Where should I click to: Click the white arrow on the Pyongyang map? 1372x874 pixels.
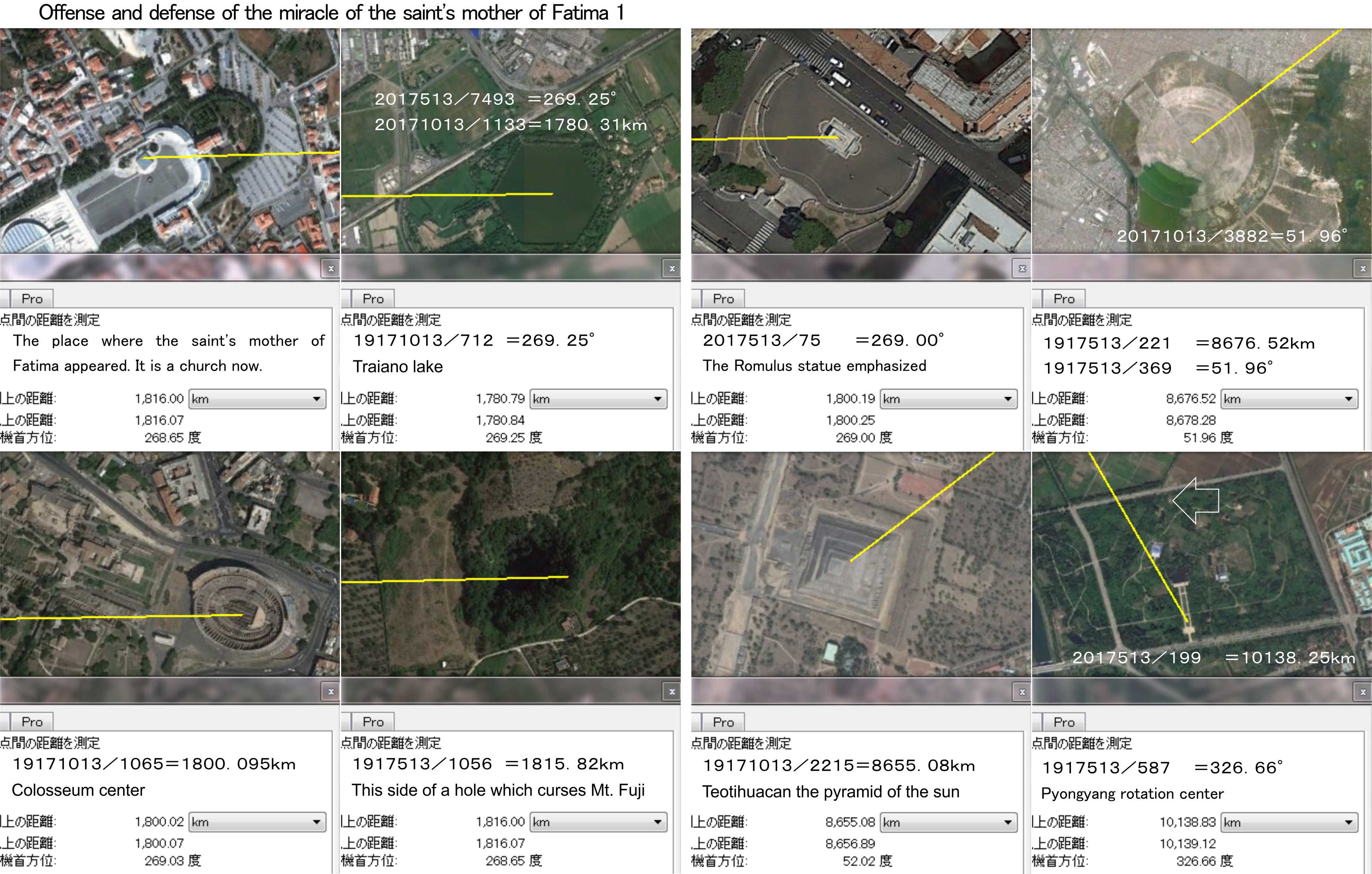[1196, 501]
